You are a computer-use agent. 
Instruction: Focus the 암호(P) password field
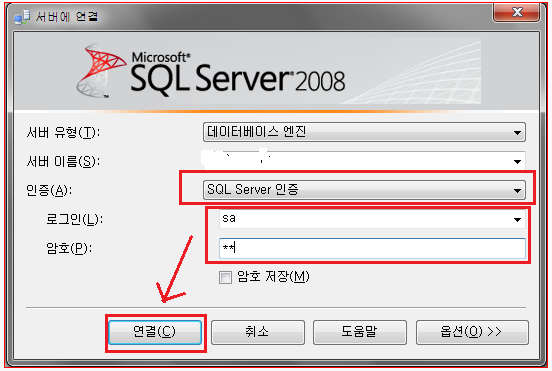coord(372,249)
